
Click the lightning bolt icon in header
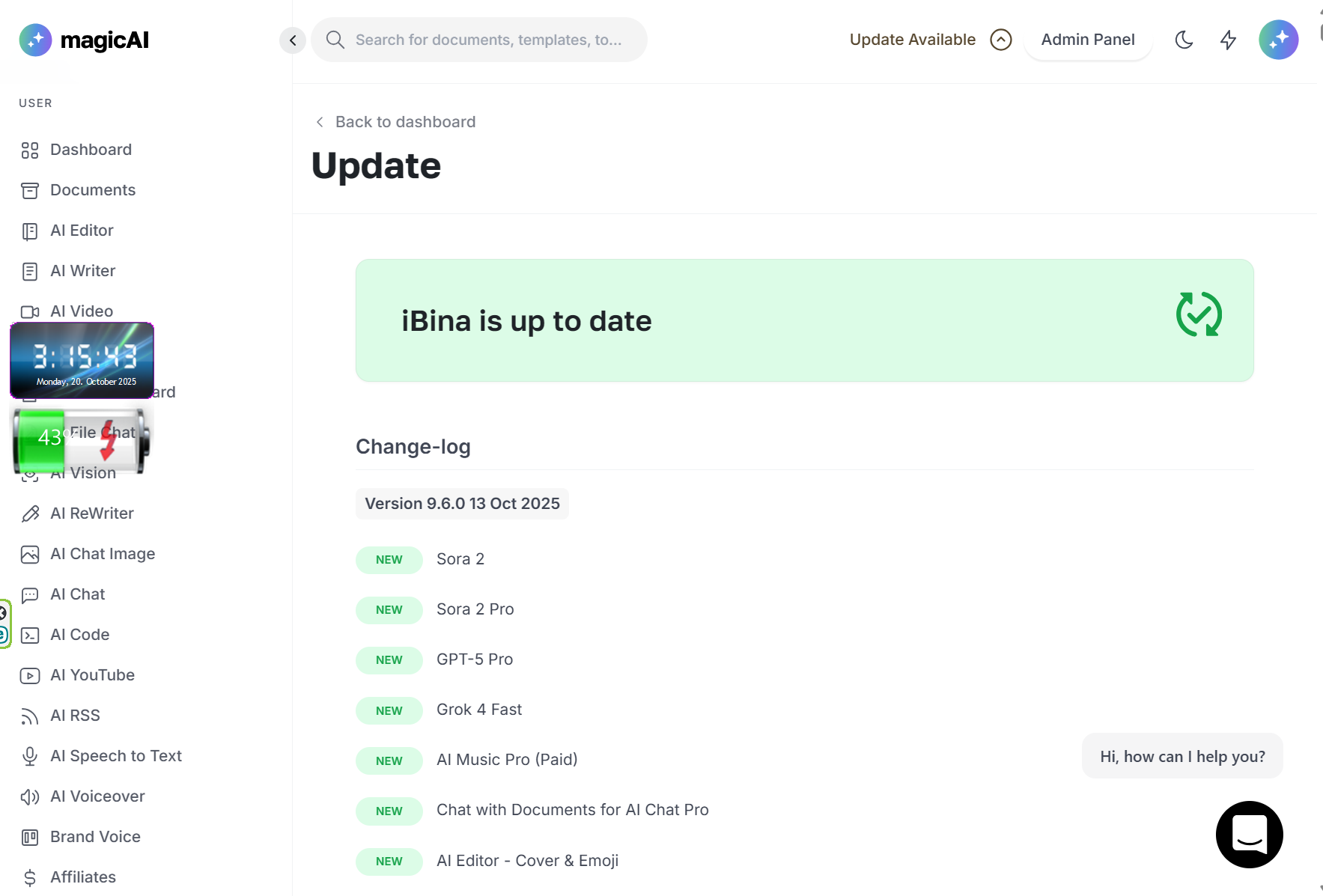point(1228,40)
